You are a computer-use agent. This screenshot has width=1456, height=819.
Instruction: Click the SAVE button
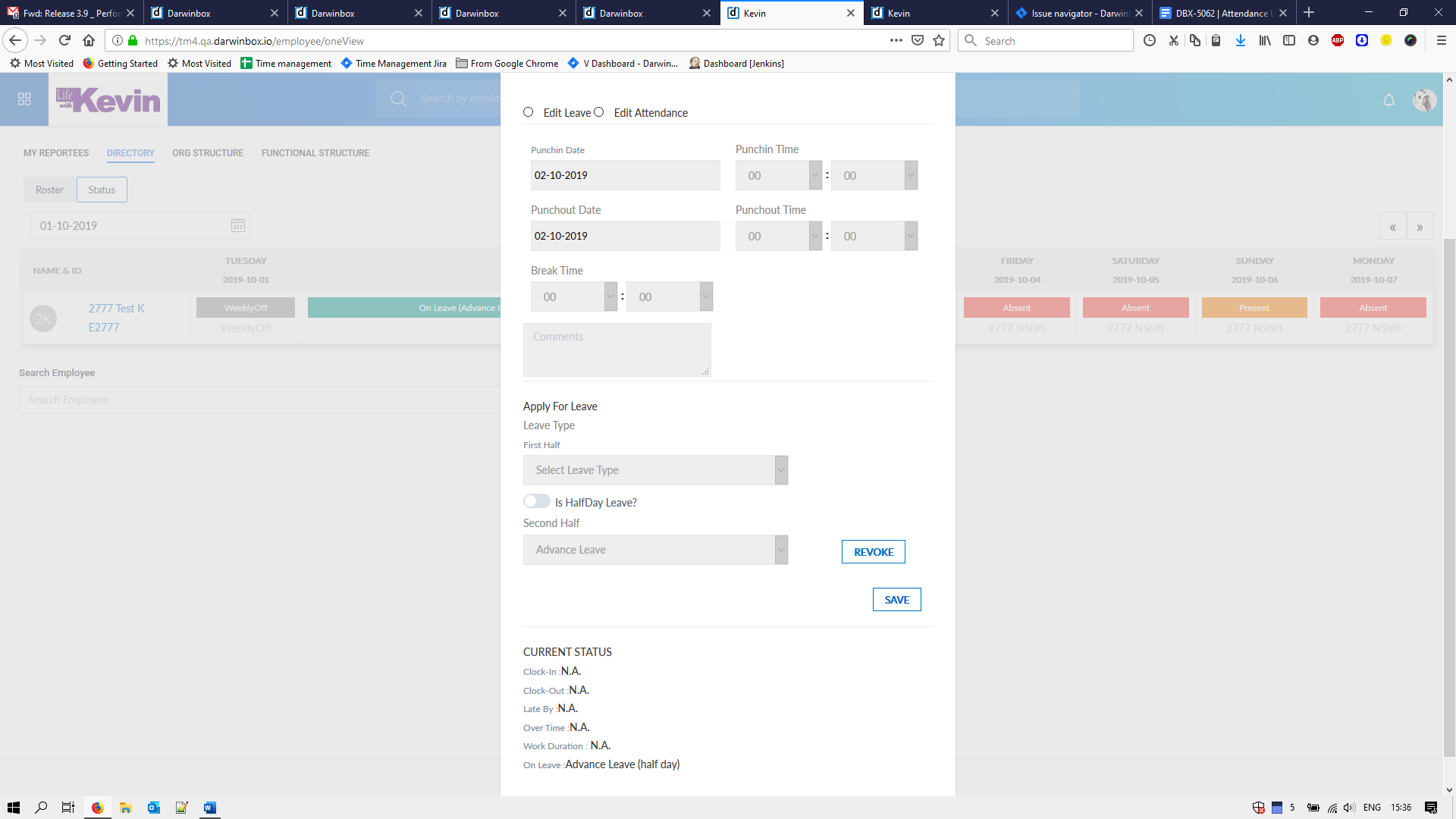click(x=896, y=600)
